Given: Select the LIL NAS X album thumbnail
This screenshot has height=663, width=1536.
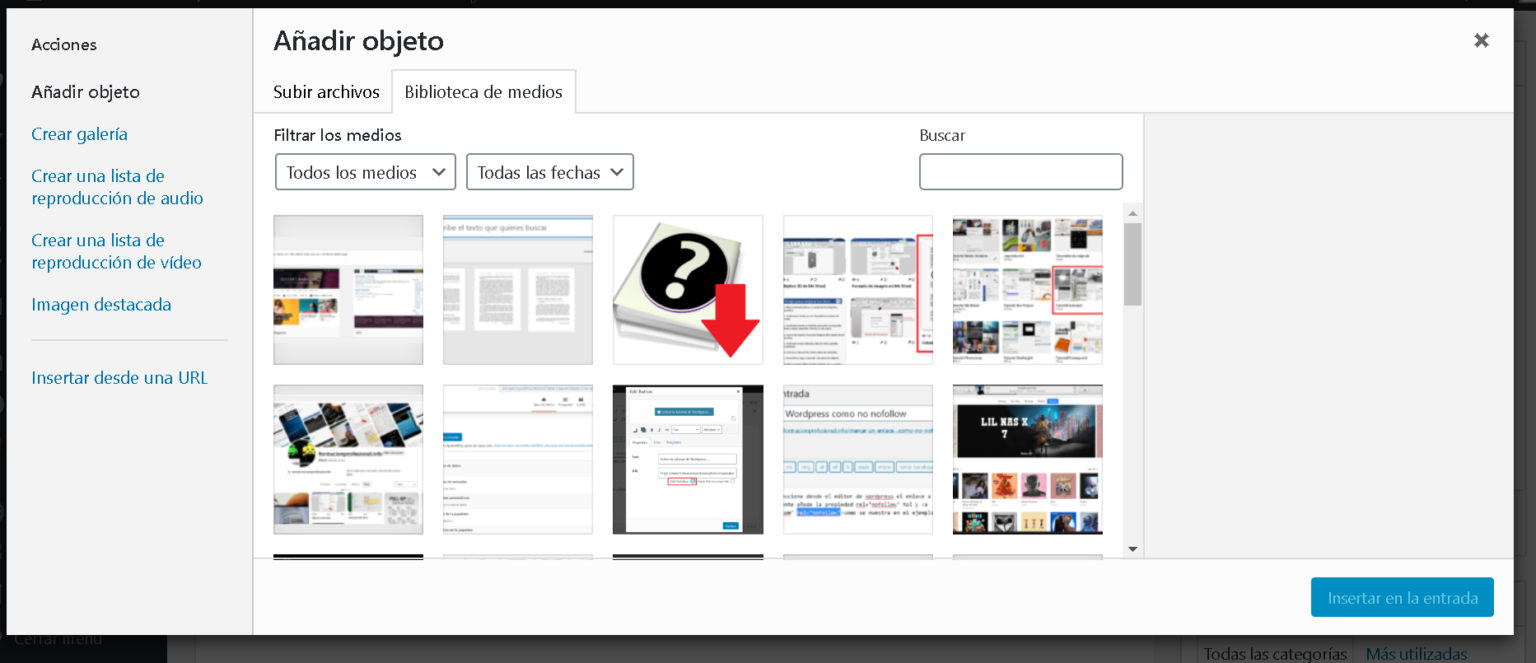Looking at the screenshot, I should click(1028, 460).
